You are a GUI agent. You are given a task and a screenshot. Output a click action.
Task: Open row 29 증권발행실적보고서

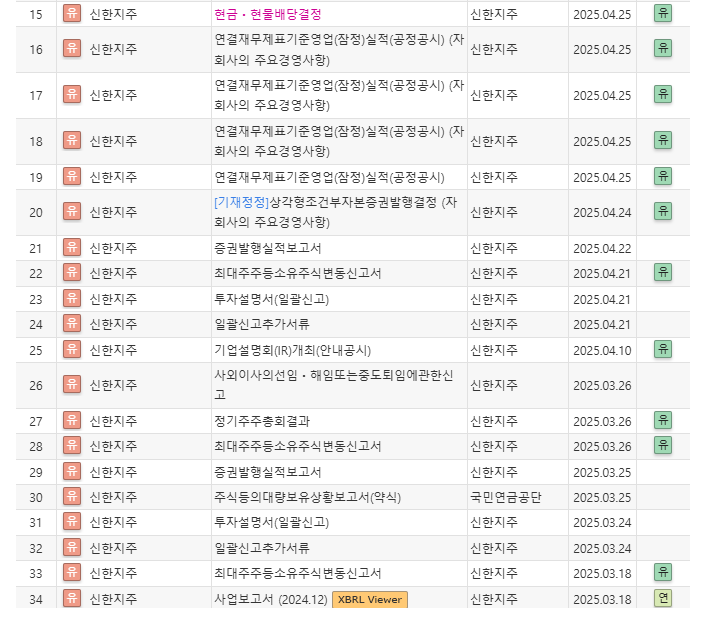268,472
